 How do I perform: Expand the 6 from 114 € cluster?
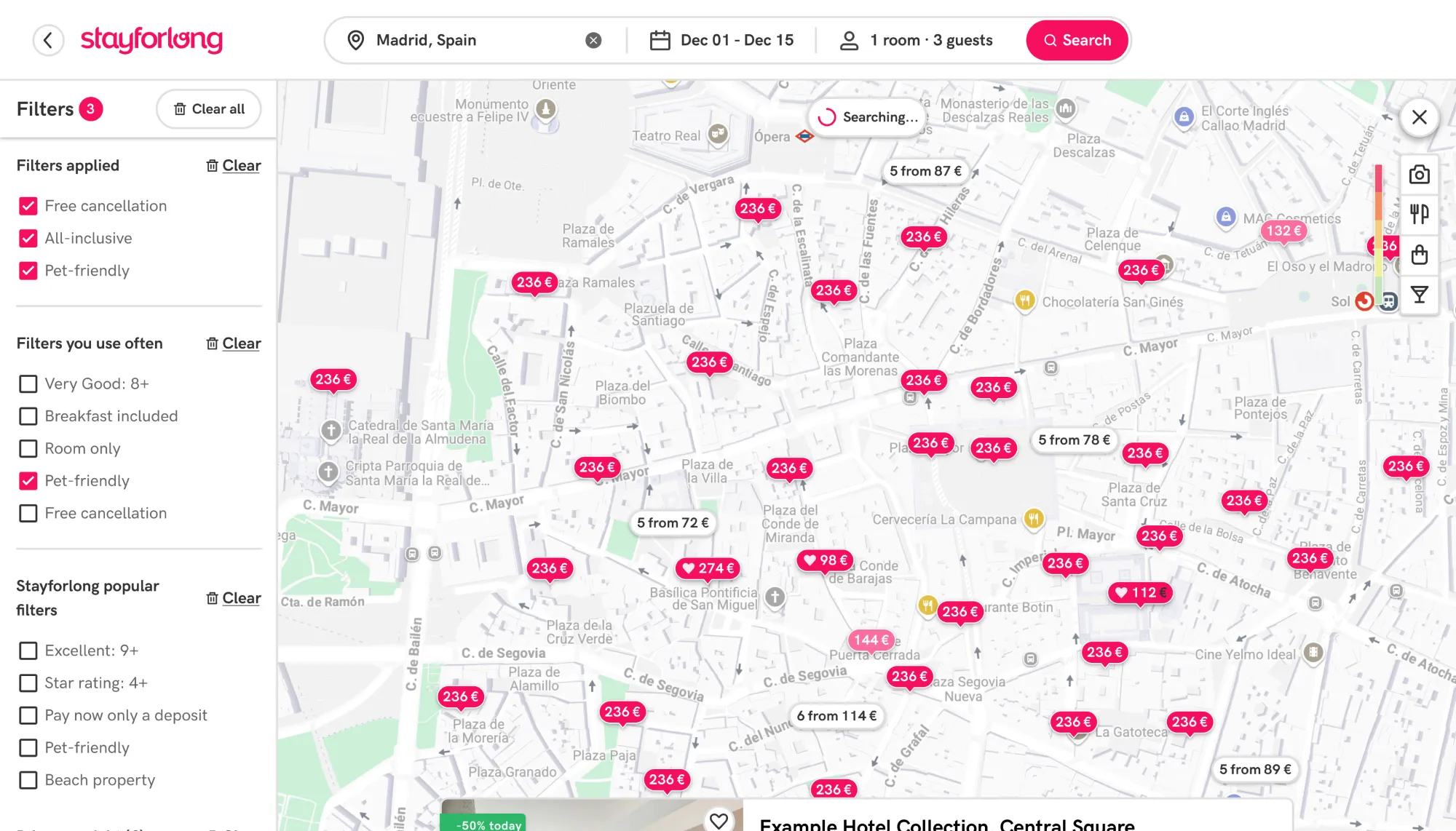point(836,716)
